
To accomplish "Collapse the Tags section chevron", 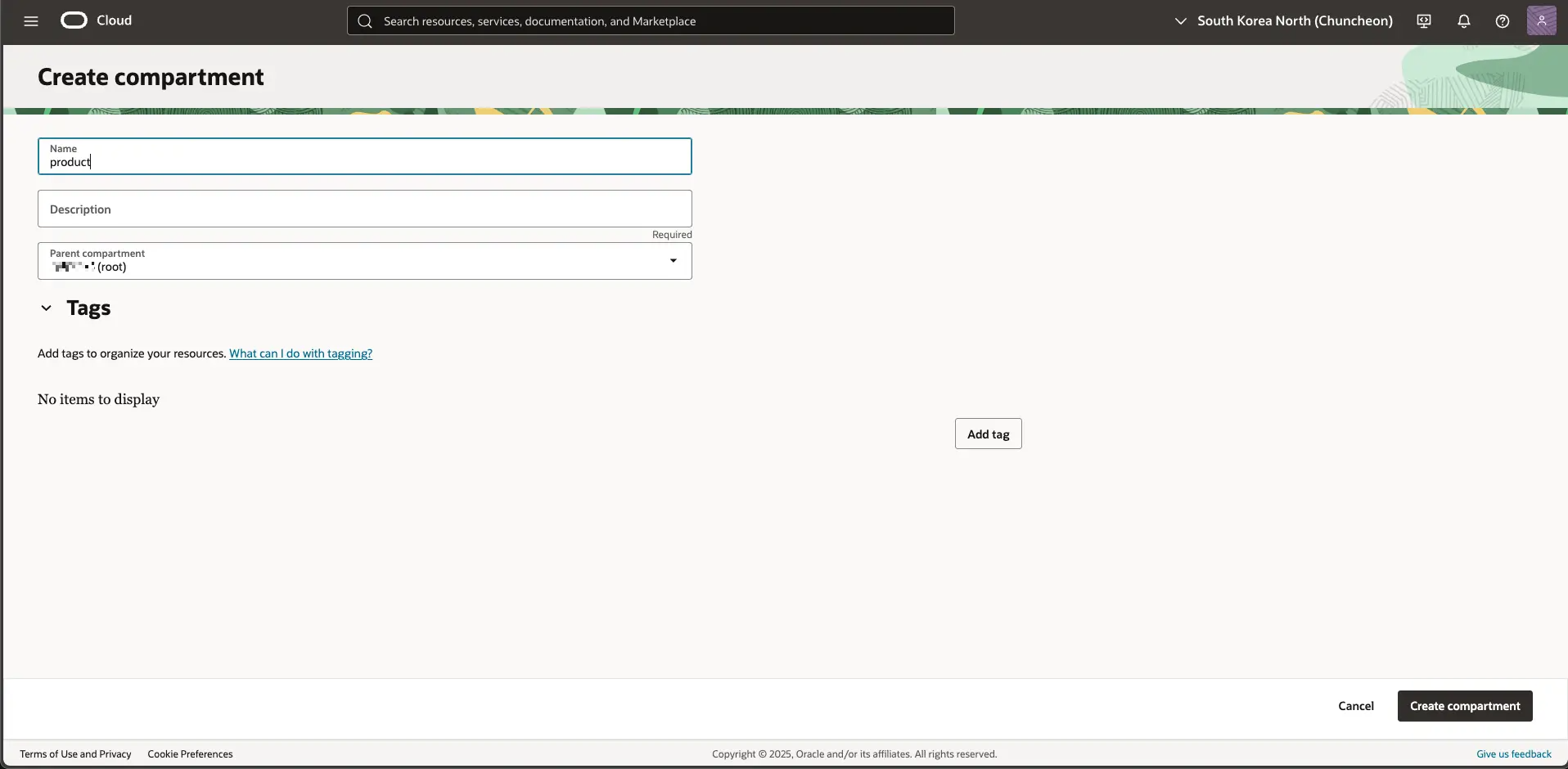I will 47,308.
